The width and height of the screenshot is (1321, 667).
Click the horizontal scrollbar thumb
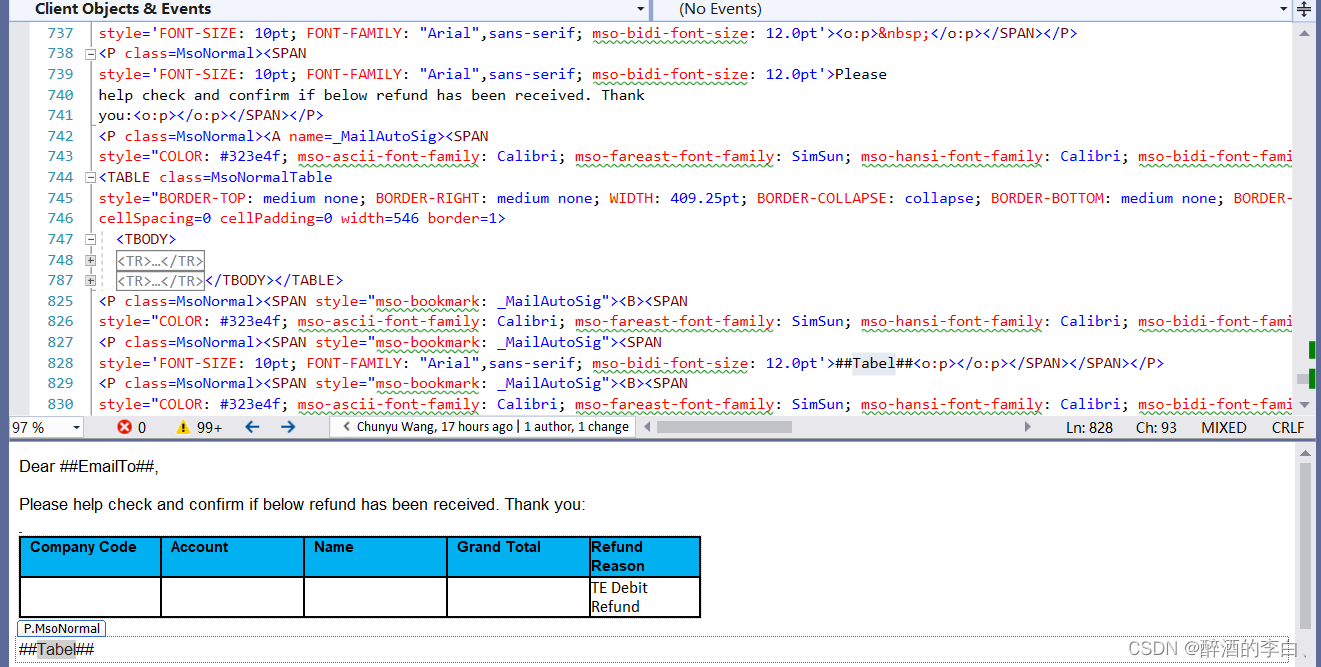pyautogui.click(x=724, y=427)
